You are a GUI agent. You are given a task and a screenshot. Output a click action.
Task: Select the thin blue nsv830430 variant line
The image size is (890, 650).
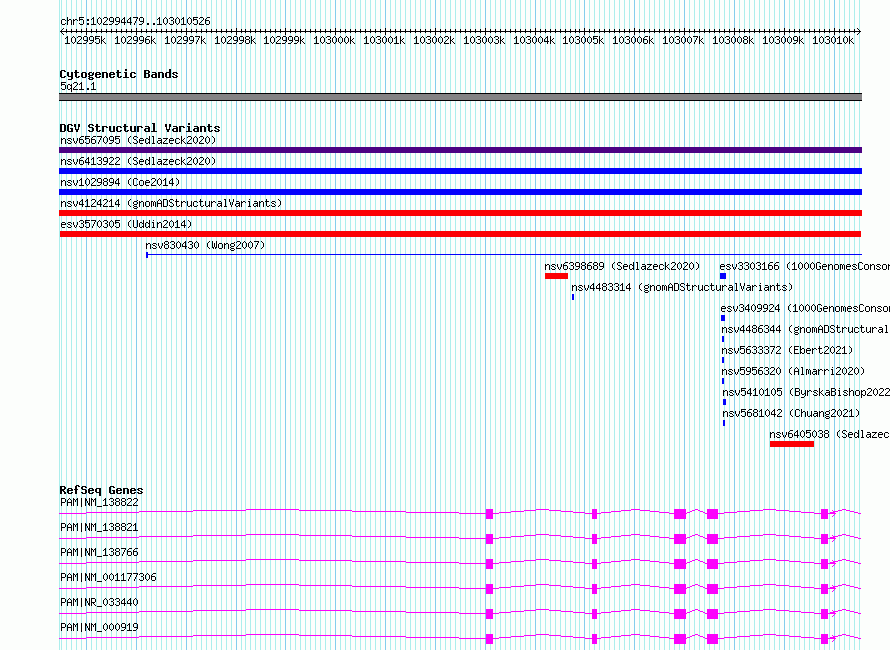(504, 255)
